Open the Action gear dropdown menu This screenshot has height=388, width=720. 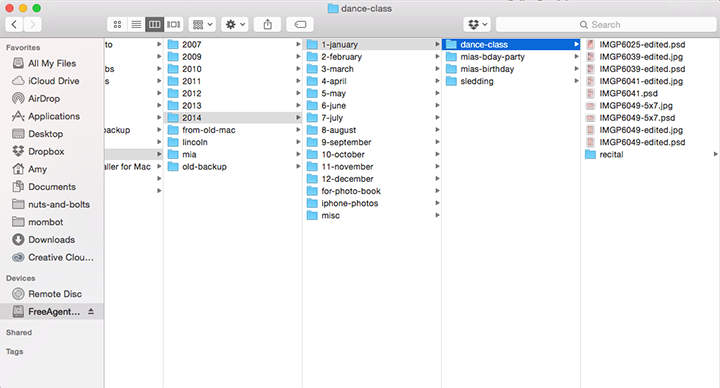tap(235, 24)
